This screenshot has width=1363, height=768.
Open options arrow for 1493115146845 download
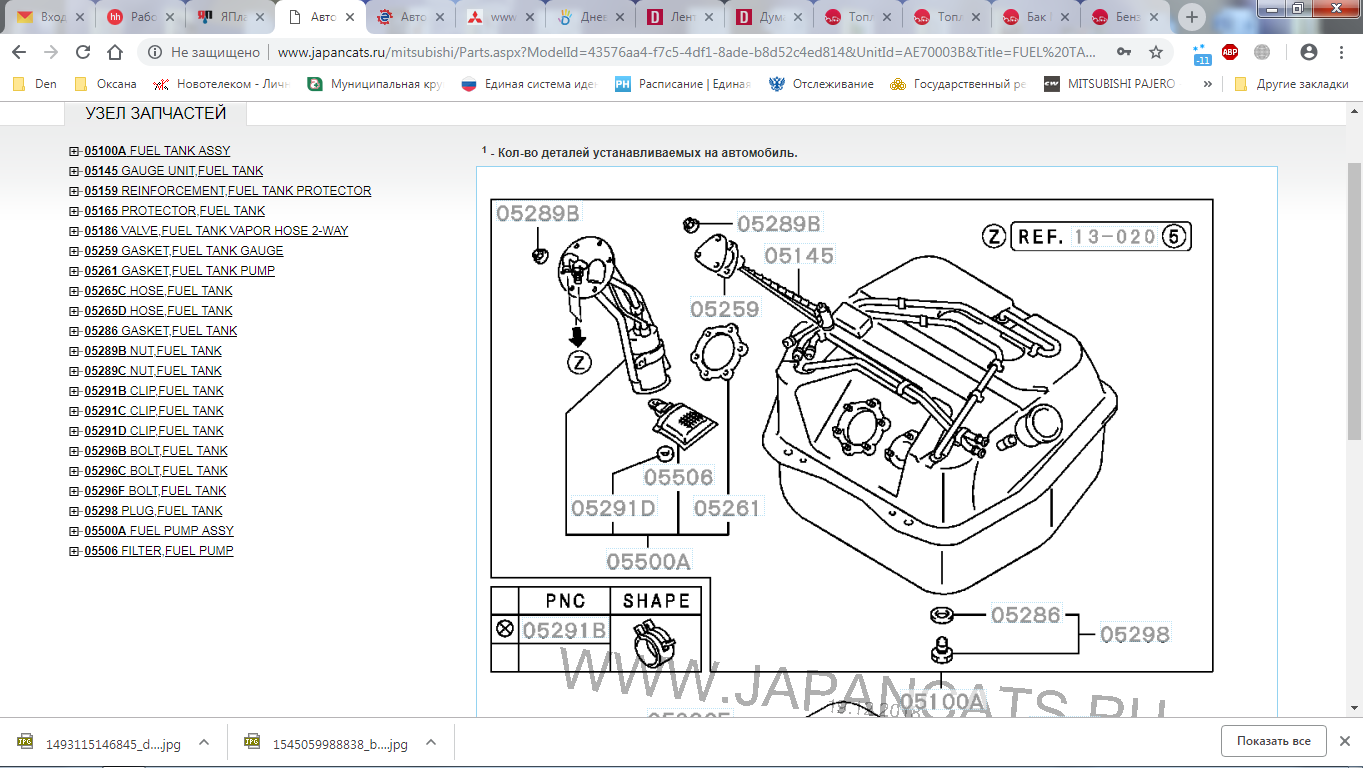[x=204, y=743]
